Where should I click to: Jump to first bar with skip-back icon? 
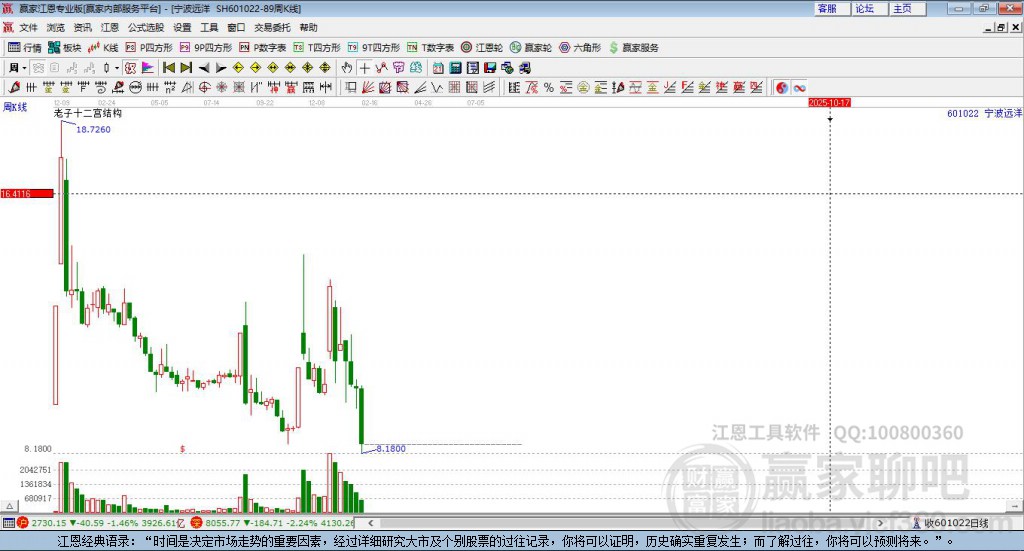[168, 68]
